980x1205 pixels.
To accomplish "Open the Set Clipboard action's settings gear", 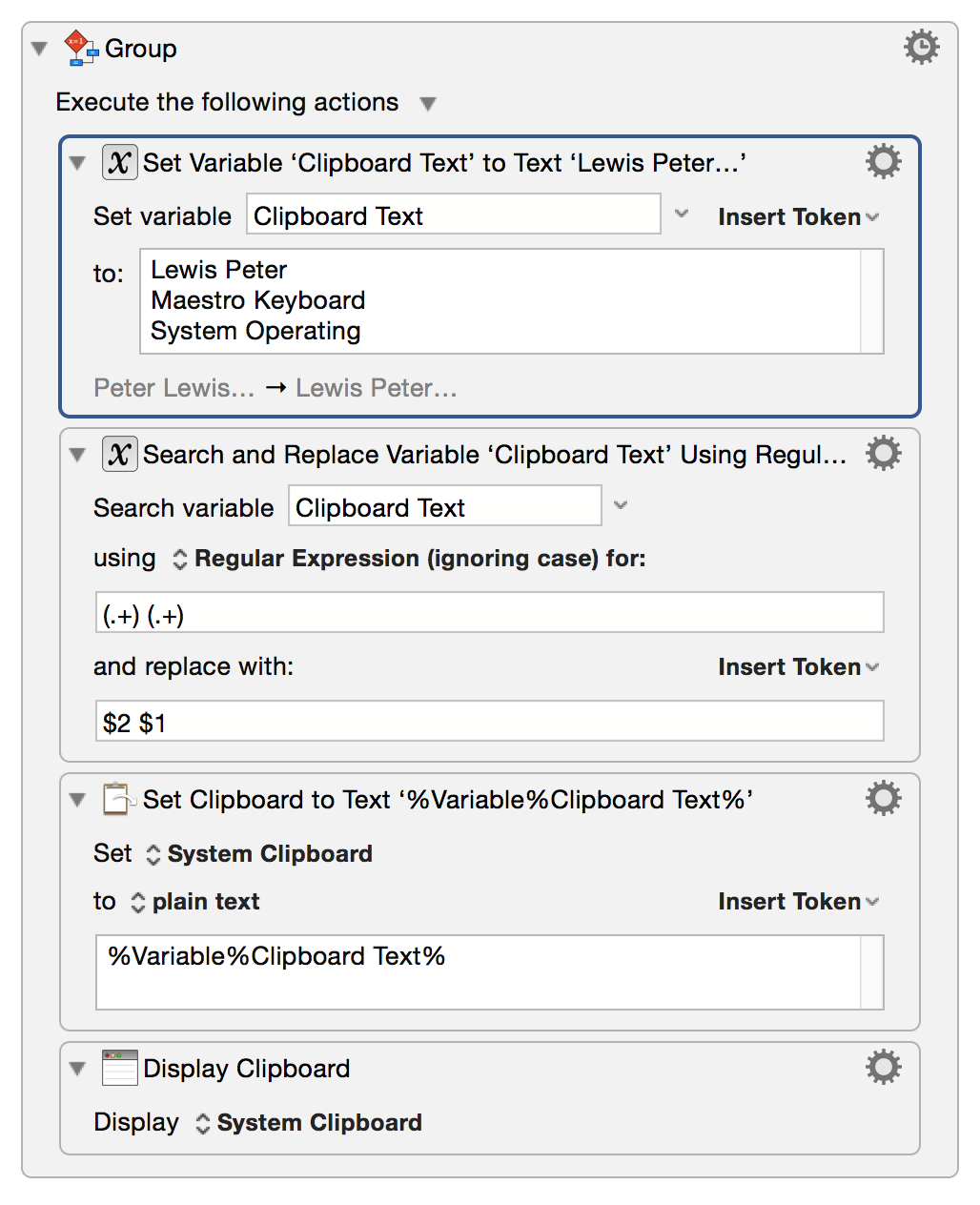I will (x=882, y=798).
